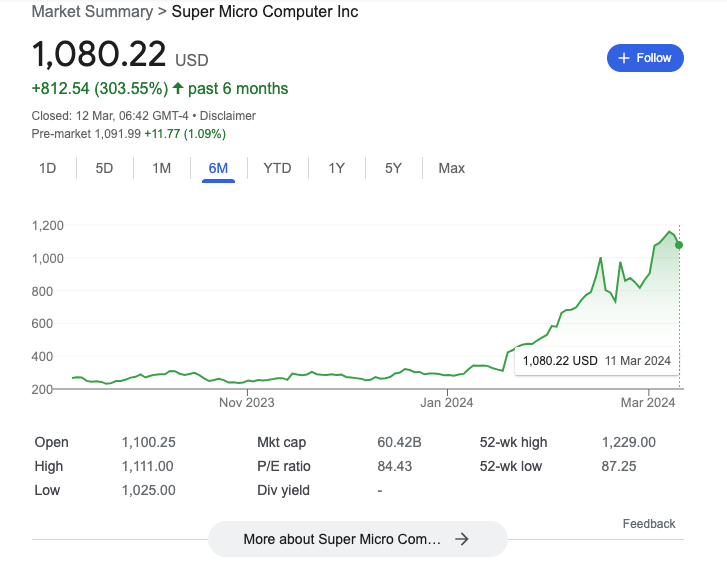
Task: Click the Low value 1,025.00
Action: (x=148, y=490)
